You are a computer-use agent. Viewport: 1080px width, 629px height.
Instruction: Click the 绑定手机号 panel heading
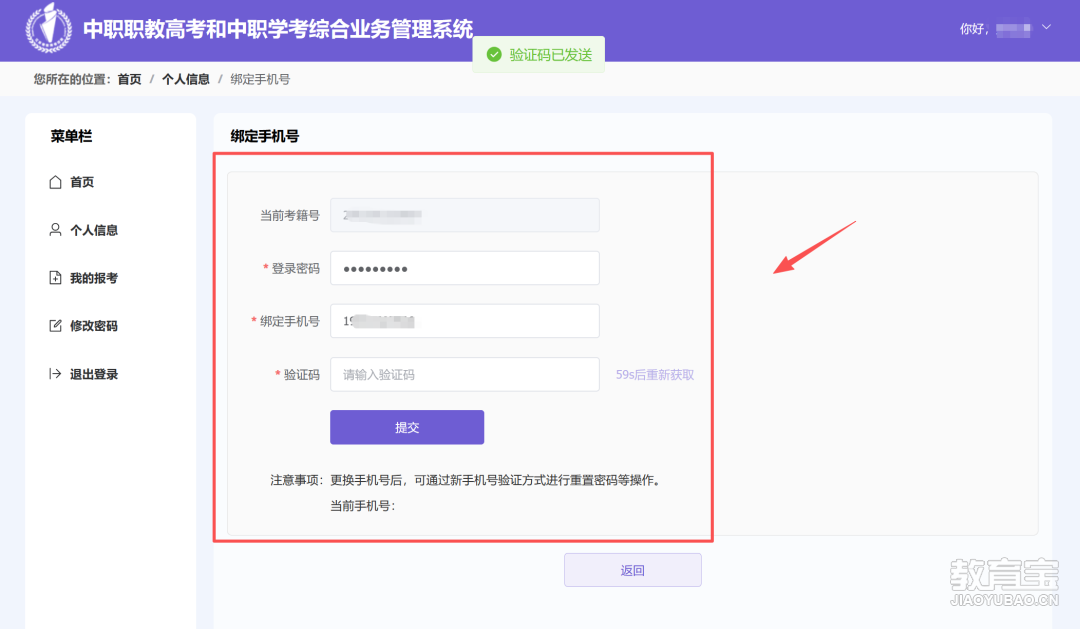pyautogui.click(x=265, y=136)
